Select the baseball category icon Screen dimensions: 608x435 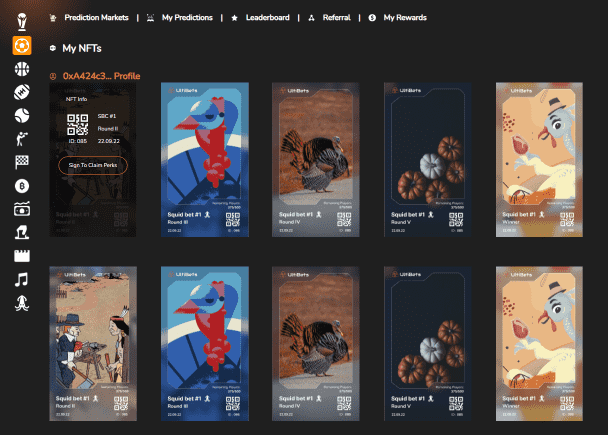point(22,116)
